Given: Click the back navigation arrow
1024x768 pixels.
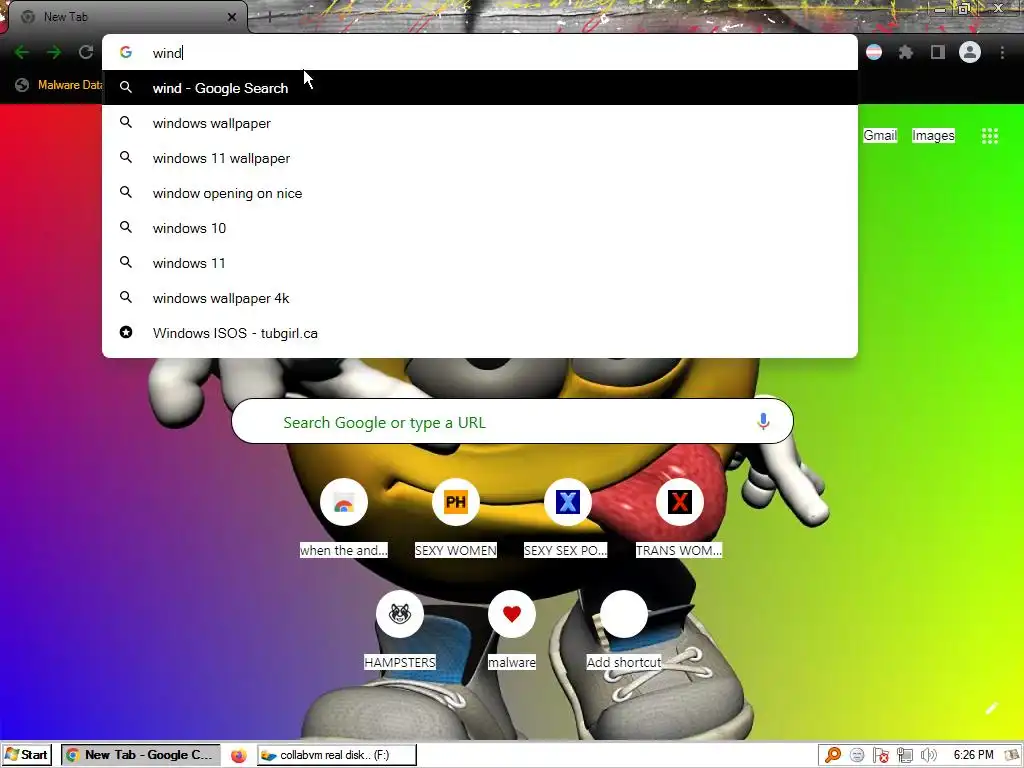Looking at the screenshot, I should click(22, 52).
